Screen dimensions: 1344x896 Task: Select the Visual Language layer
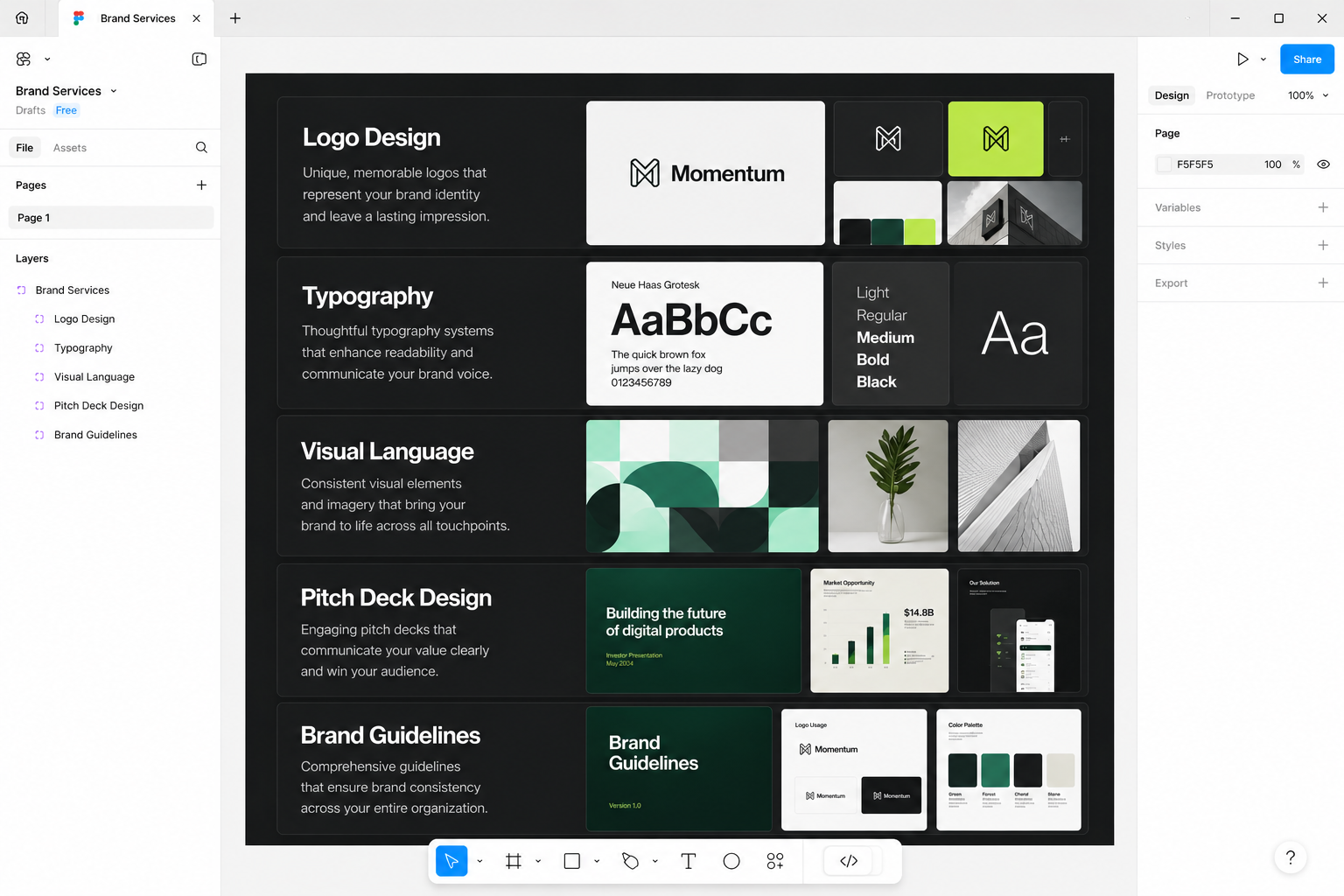point(94,377)
